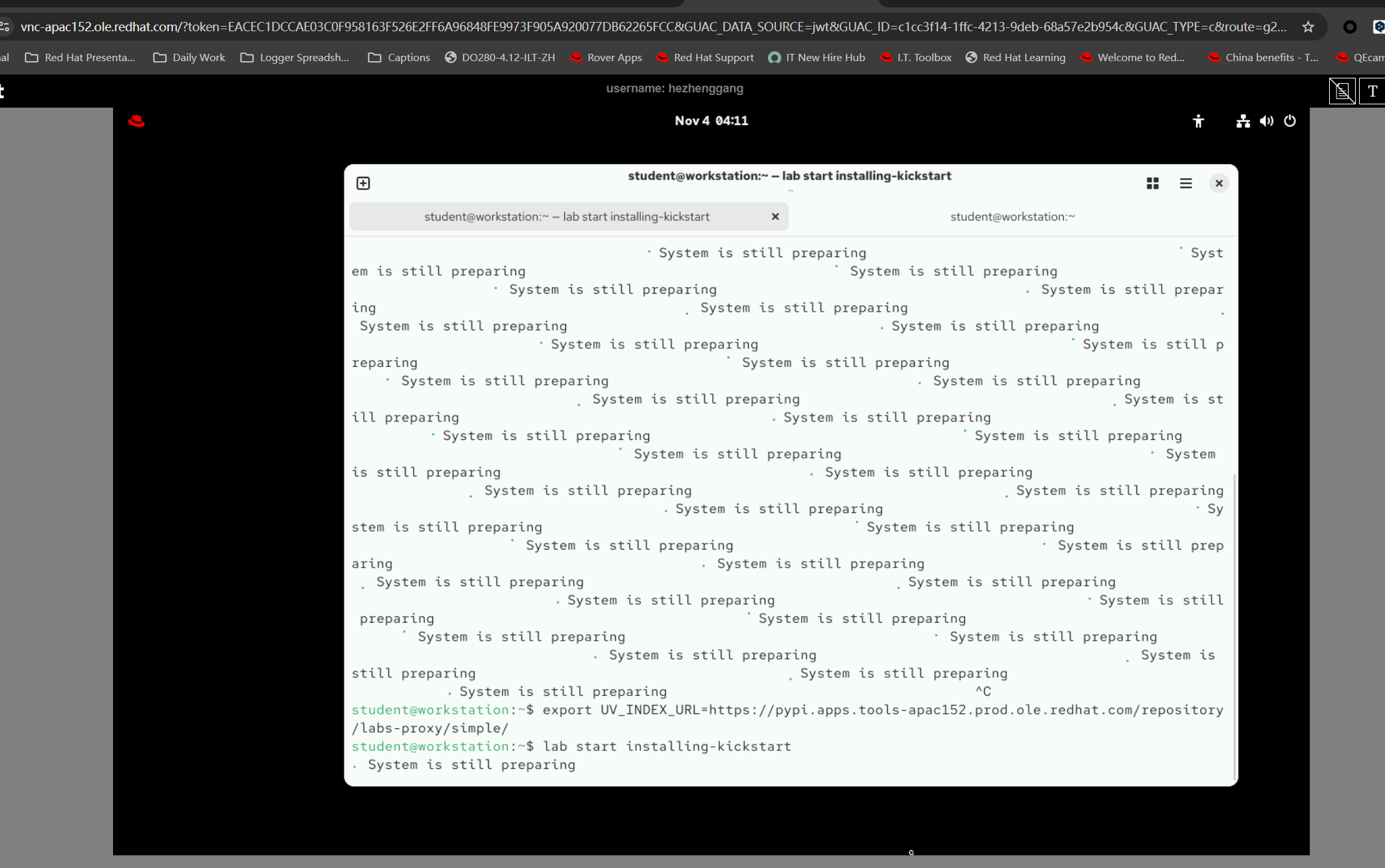Close the lab start installing-kickstart tab

click(x=775, y=217)
